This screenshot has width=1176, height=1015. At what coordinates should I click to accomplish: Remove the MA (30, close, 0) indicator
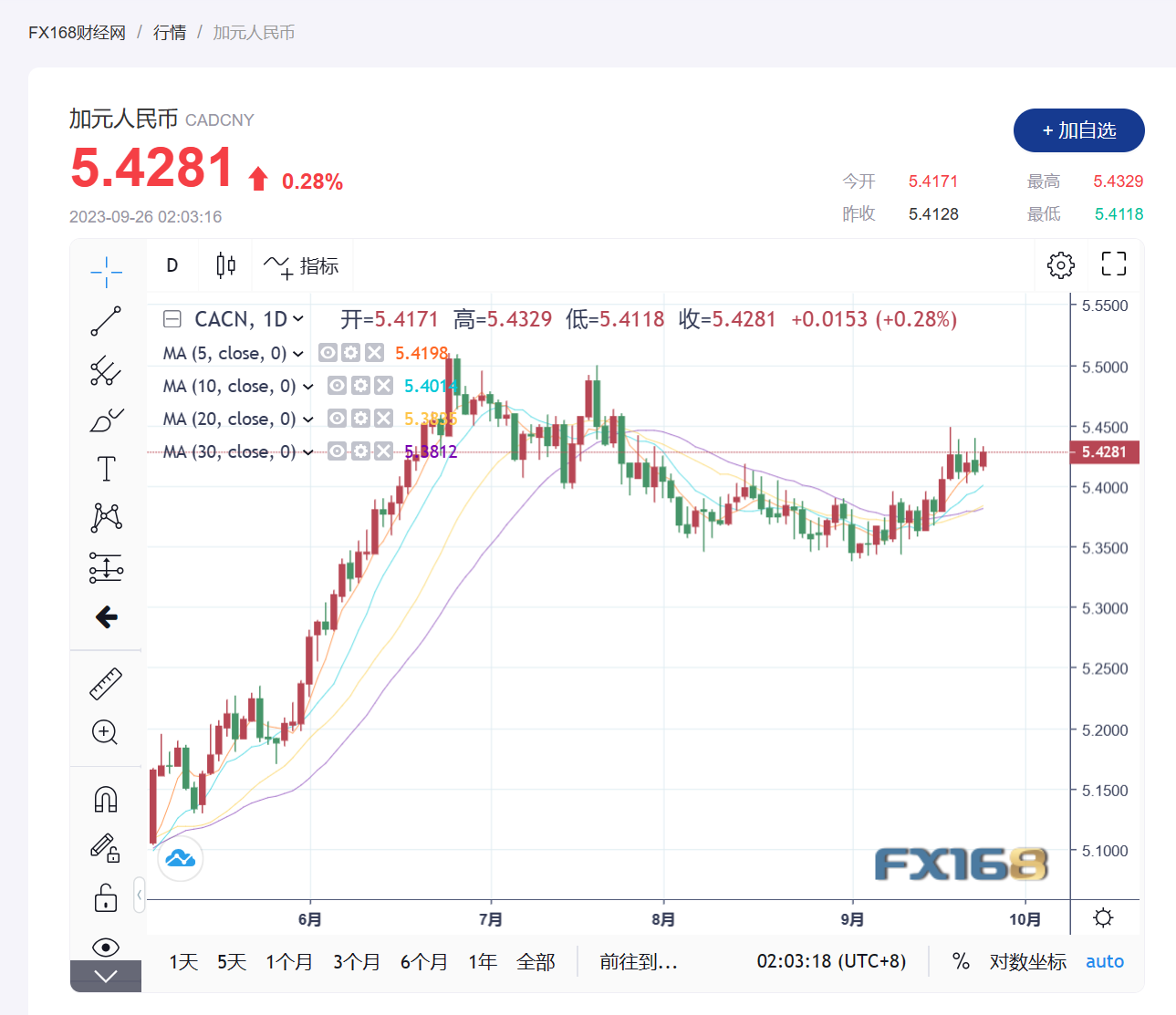(384, 451)
